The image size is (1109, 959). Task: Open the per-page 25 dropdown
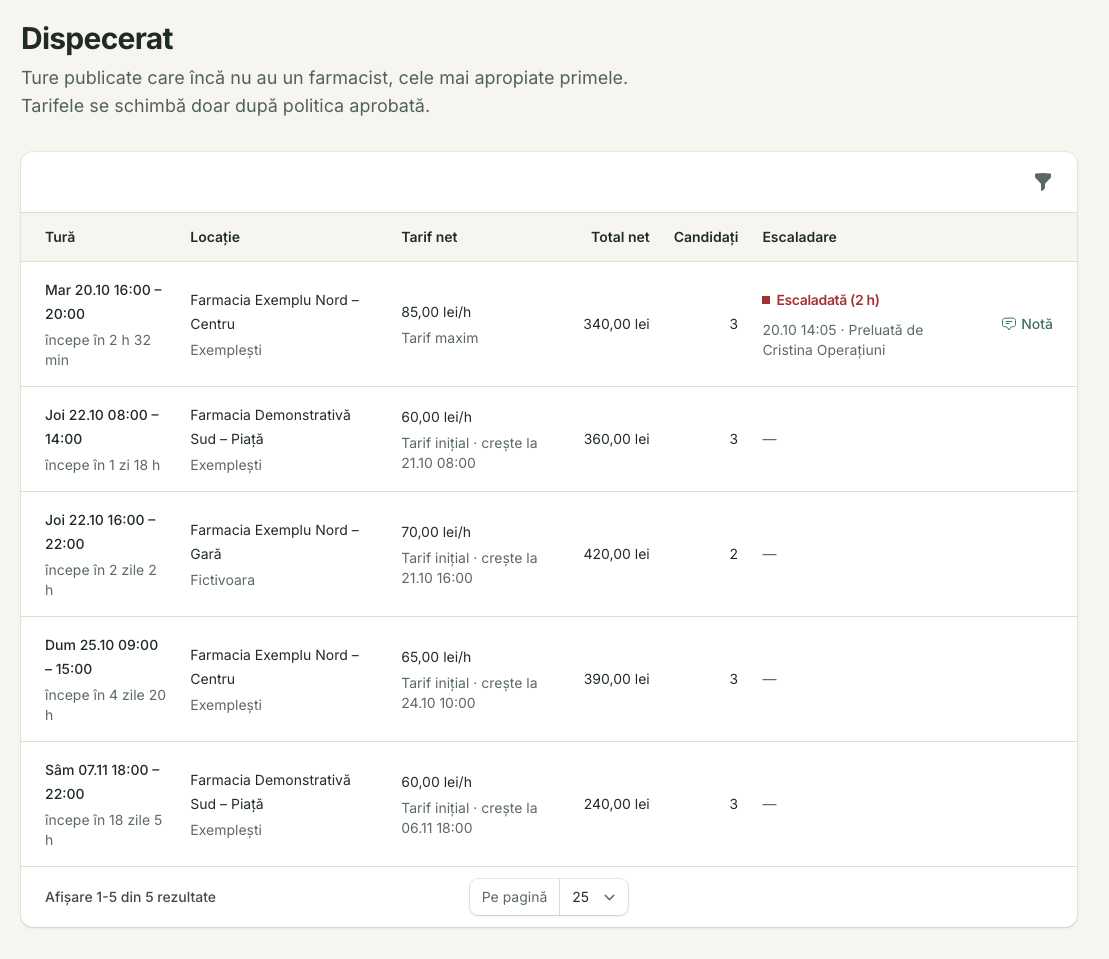pyautogui.click(x=593, y=897)
